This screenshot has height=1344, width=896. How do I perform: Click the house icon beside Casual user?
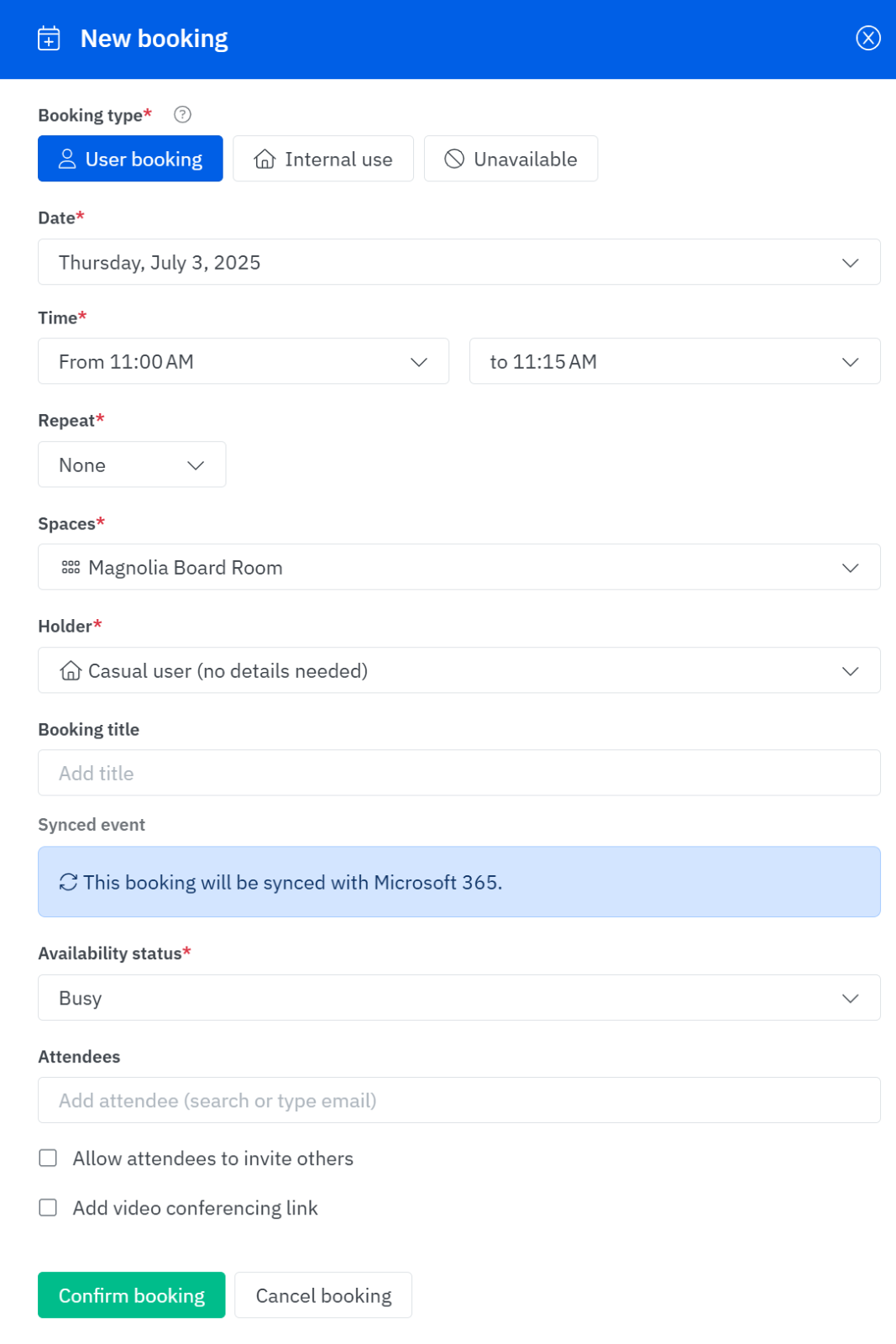(68, 670)
